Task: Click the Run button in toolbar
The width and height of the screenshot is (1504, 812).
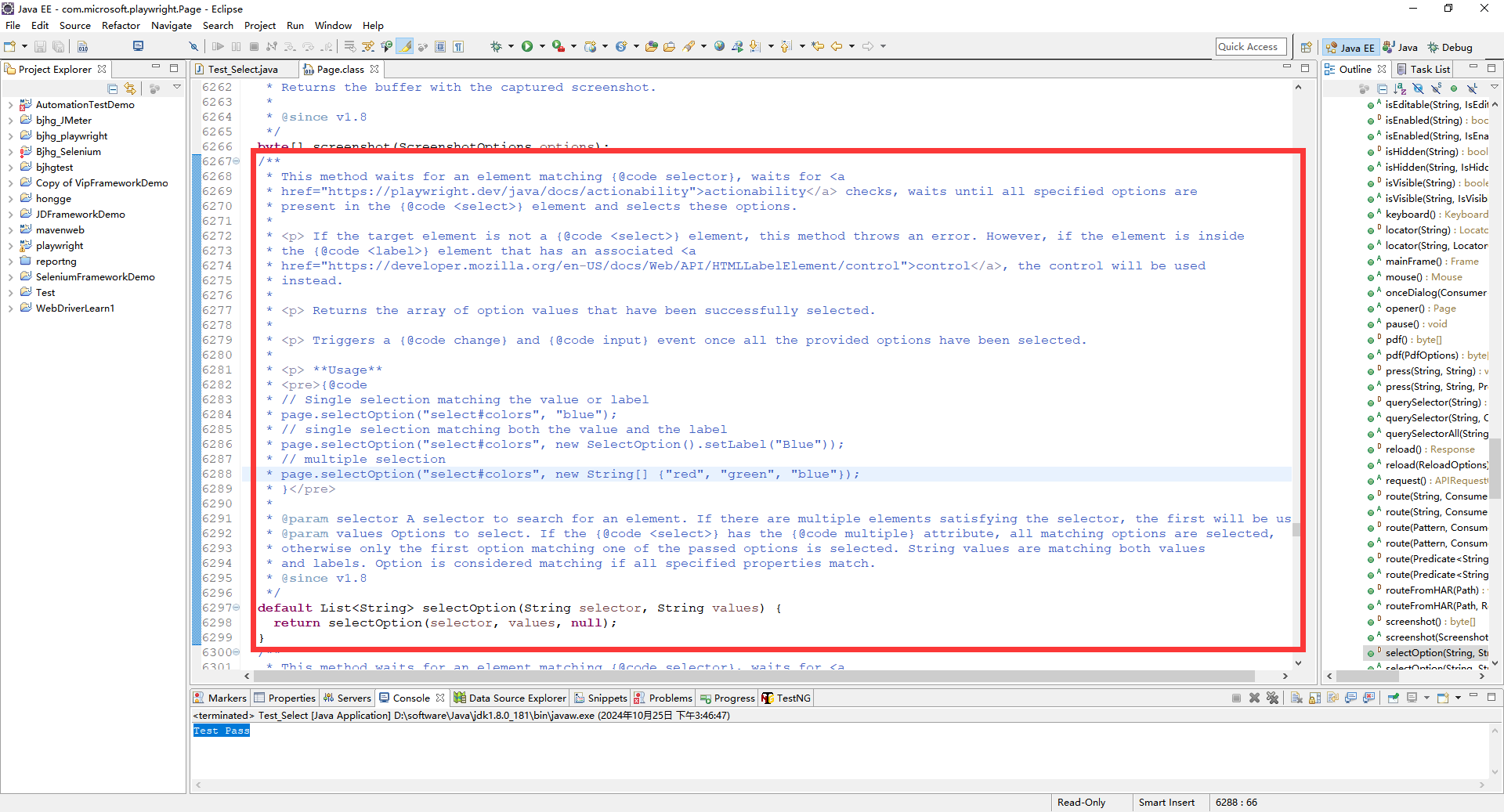Action: (527, 47)
